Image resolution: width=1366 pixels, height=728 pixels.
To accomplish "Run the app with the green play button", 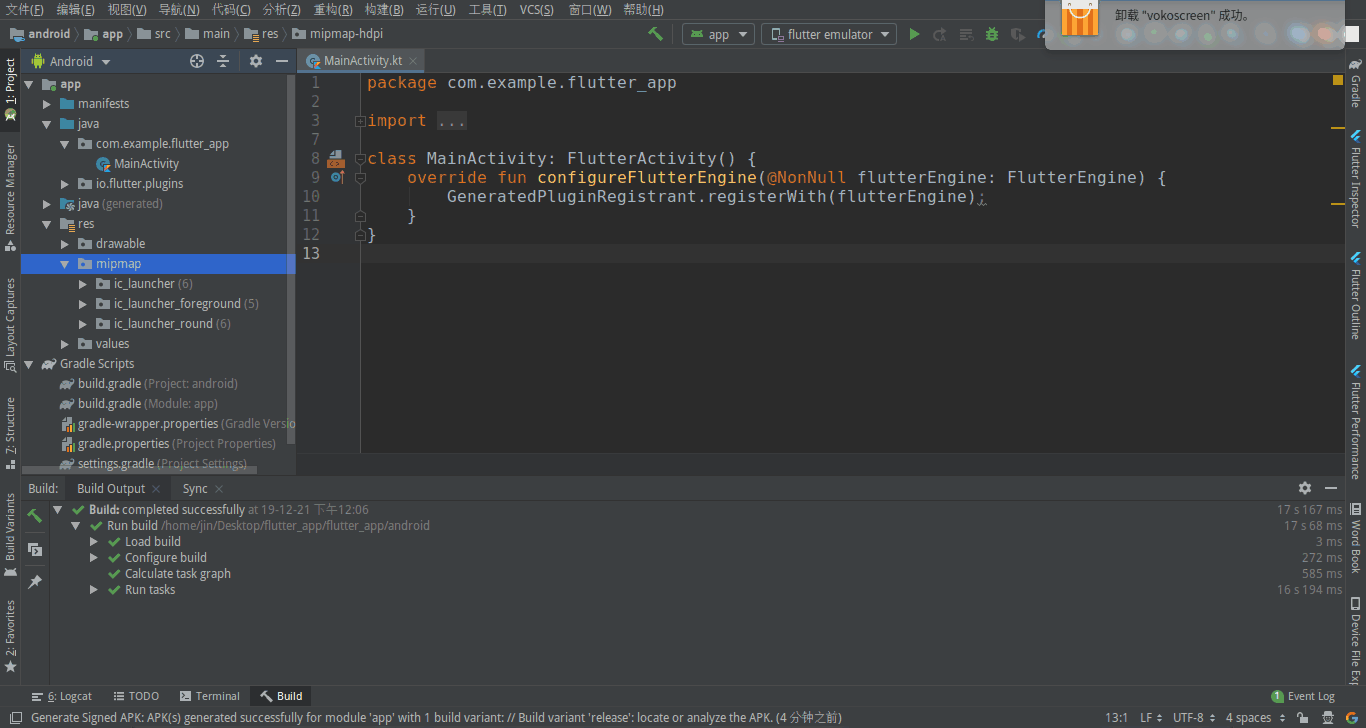I will point(914,34).
